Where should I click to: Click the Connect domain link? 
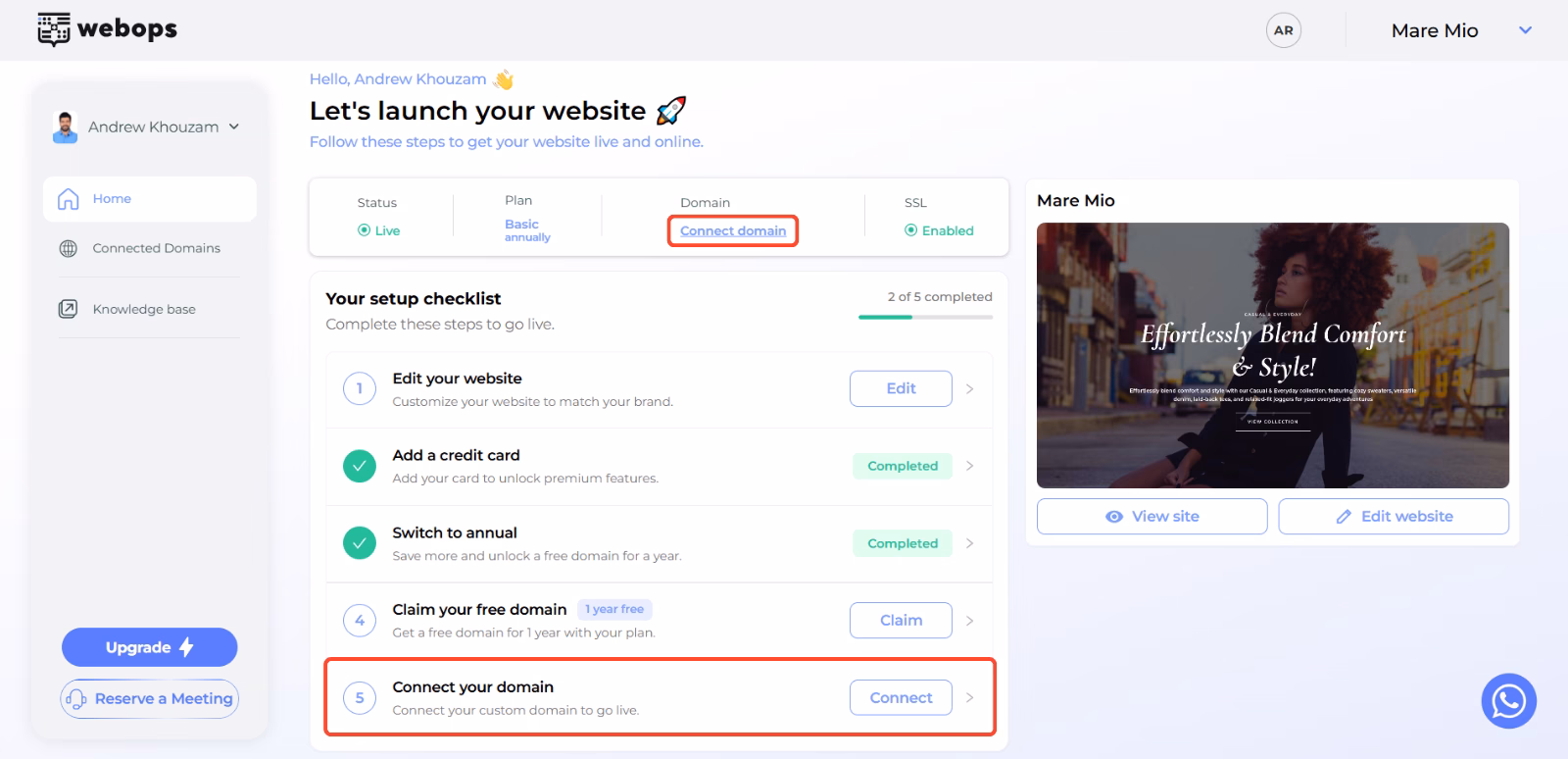[x=733, y=230]
